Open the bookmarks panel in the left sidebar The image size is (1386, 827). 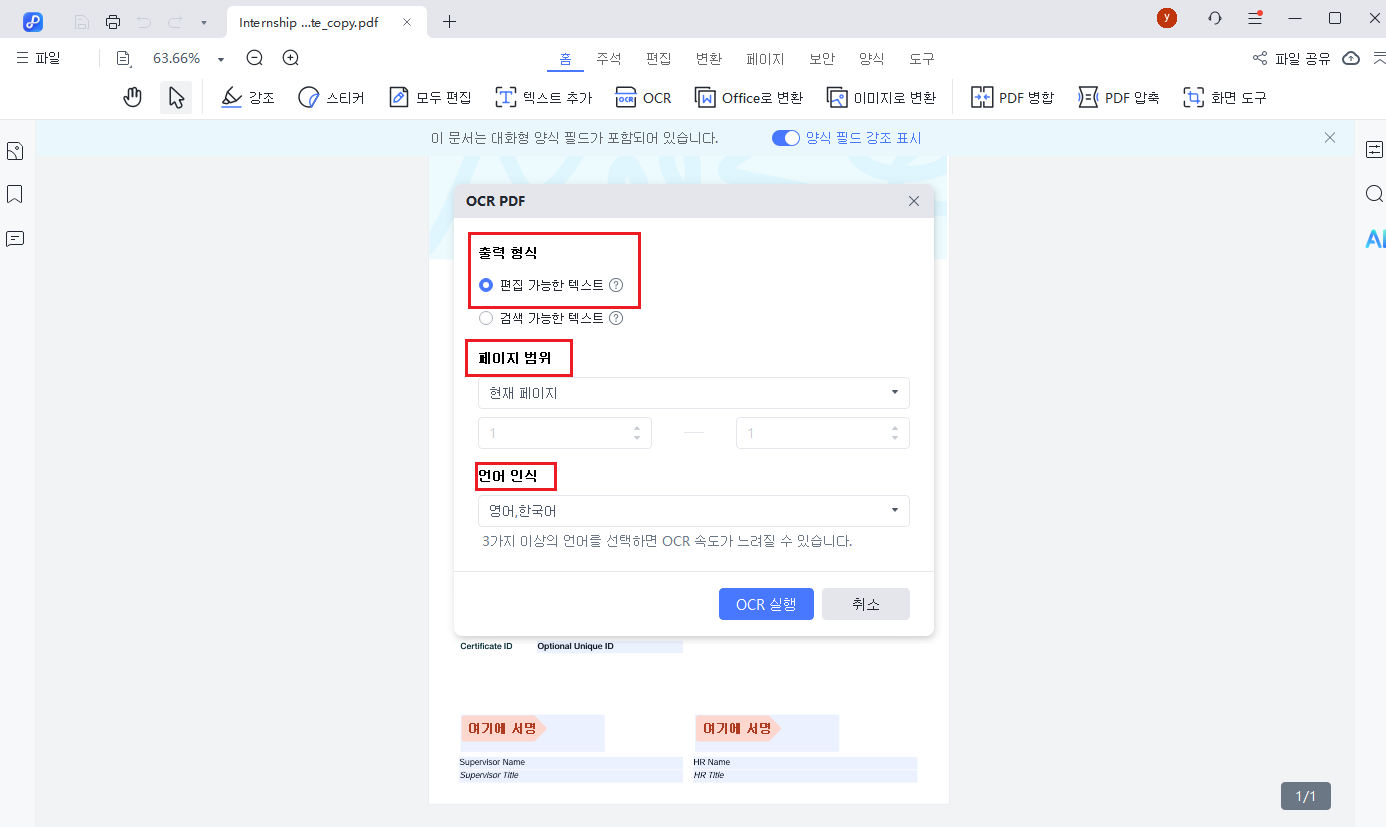click(x=15, y=194)
